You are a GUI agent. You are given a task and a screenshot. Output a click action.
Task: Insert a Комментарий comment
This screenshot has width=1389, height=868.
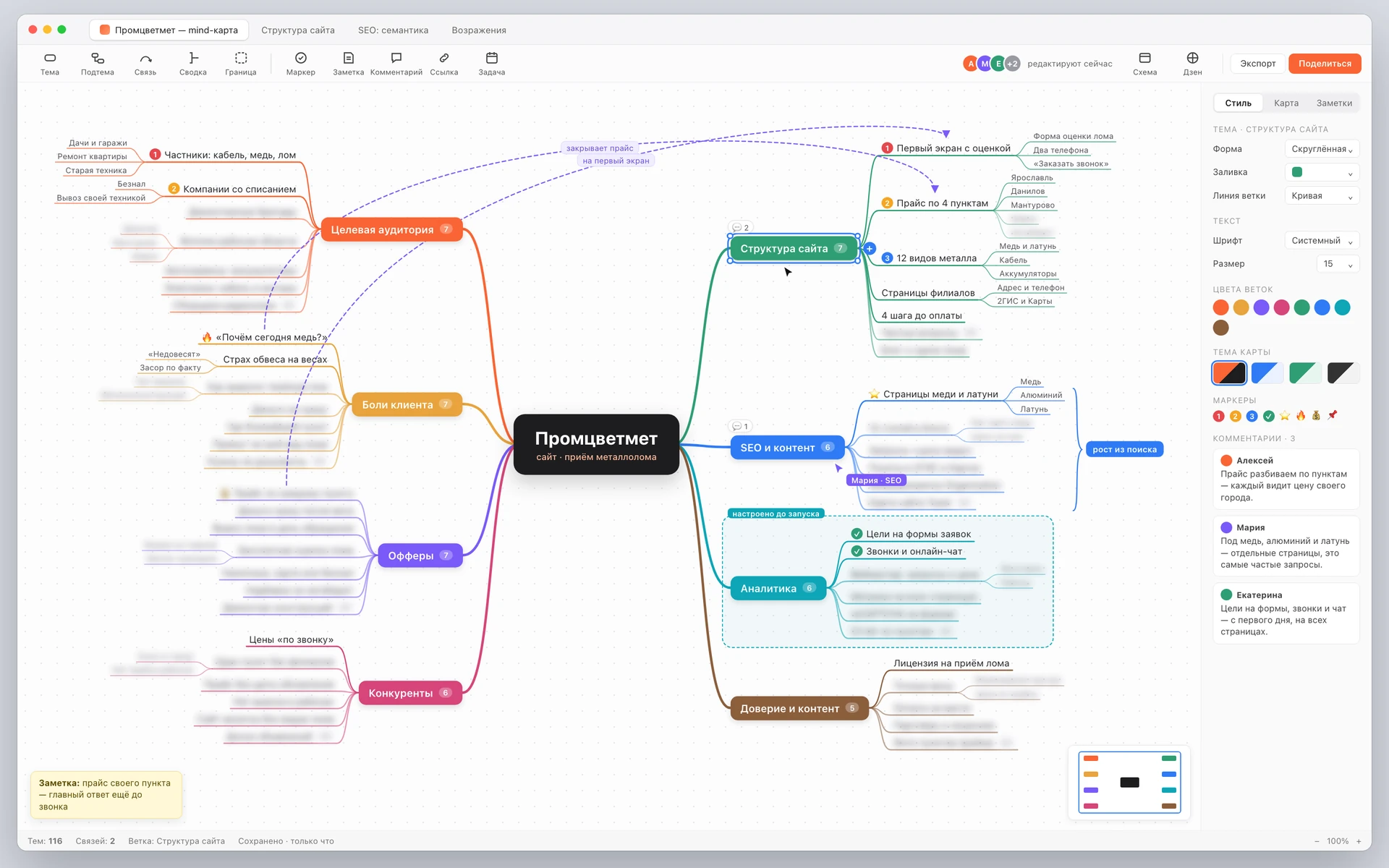click(x=396, y=64)
